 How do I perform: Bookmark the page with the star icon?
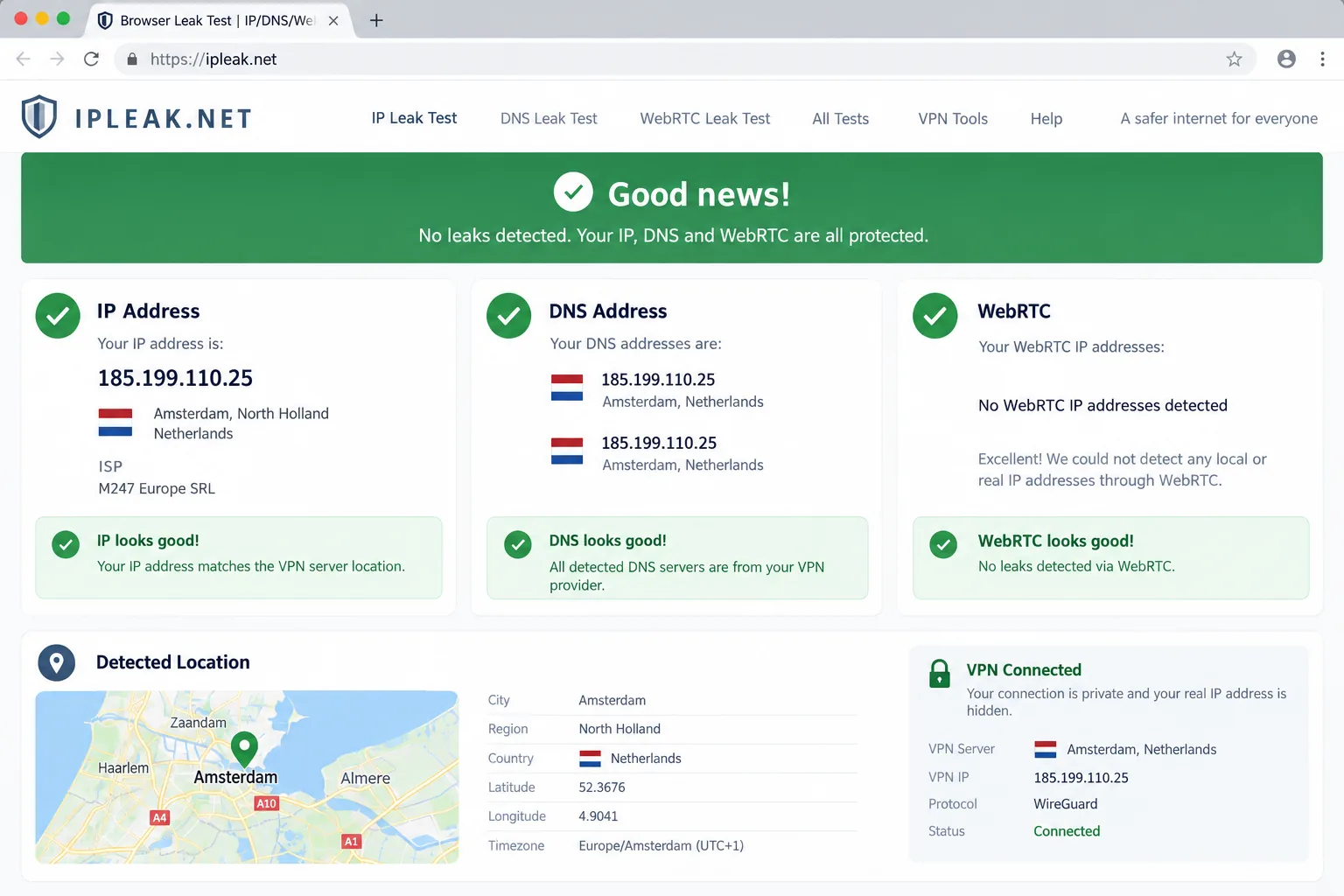click(1234, 59)
